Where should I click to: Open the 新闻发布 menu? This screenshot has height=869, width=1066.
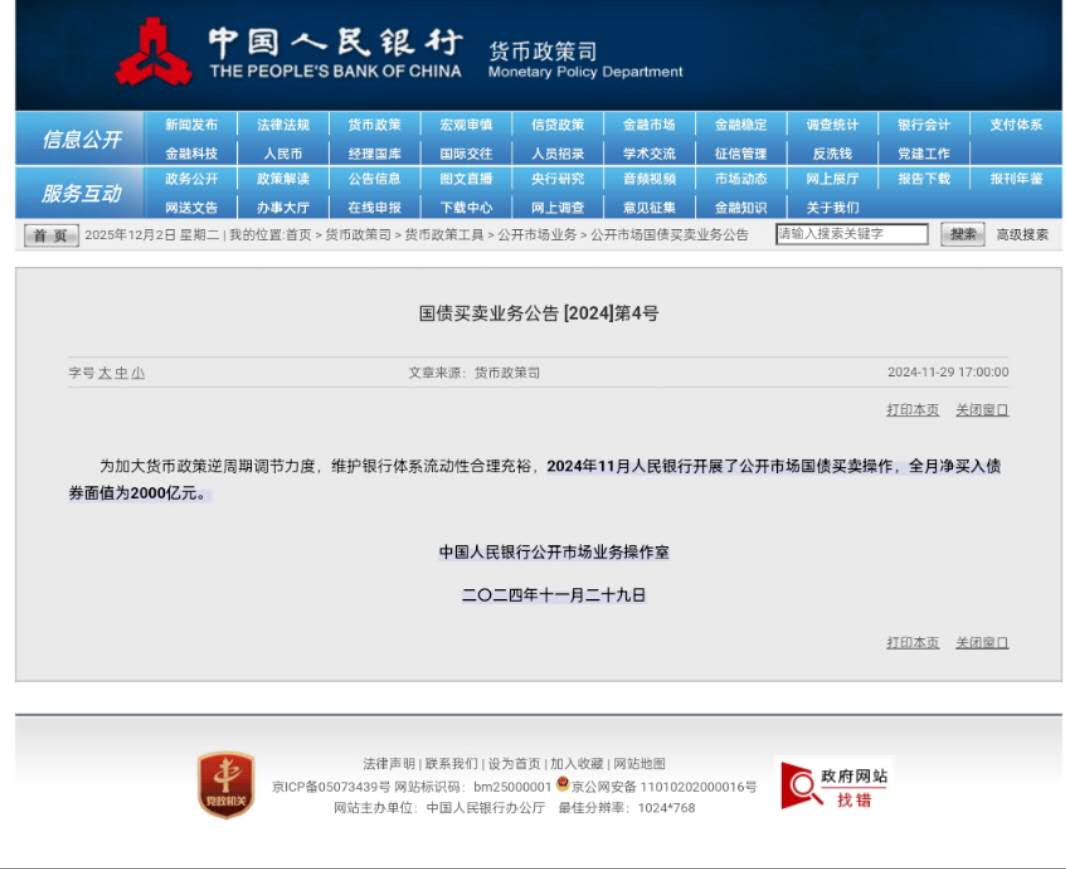[191, 124]
